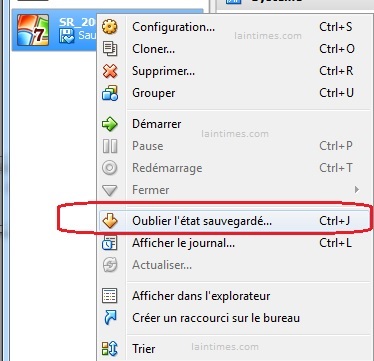Click Cloner menu entry text
The width and height of the screenshot is (374, 361).
[153, 49]
